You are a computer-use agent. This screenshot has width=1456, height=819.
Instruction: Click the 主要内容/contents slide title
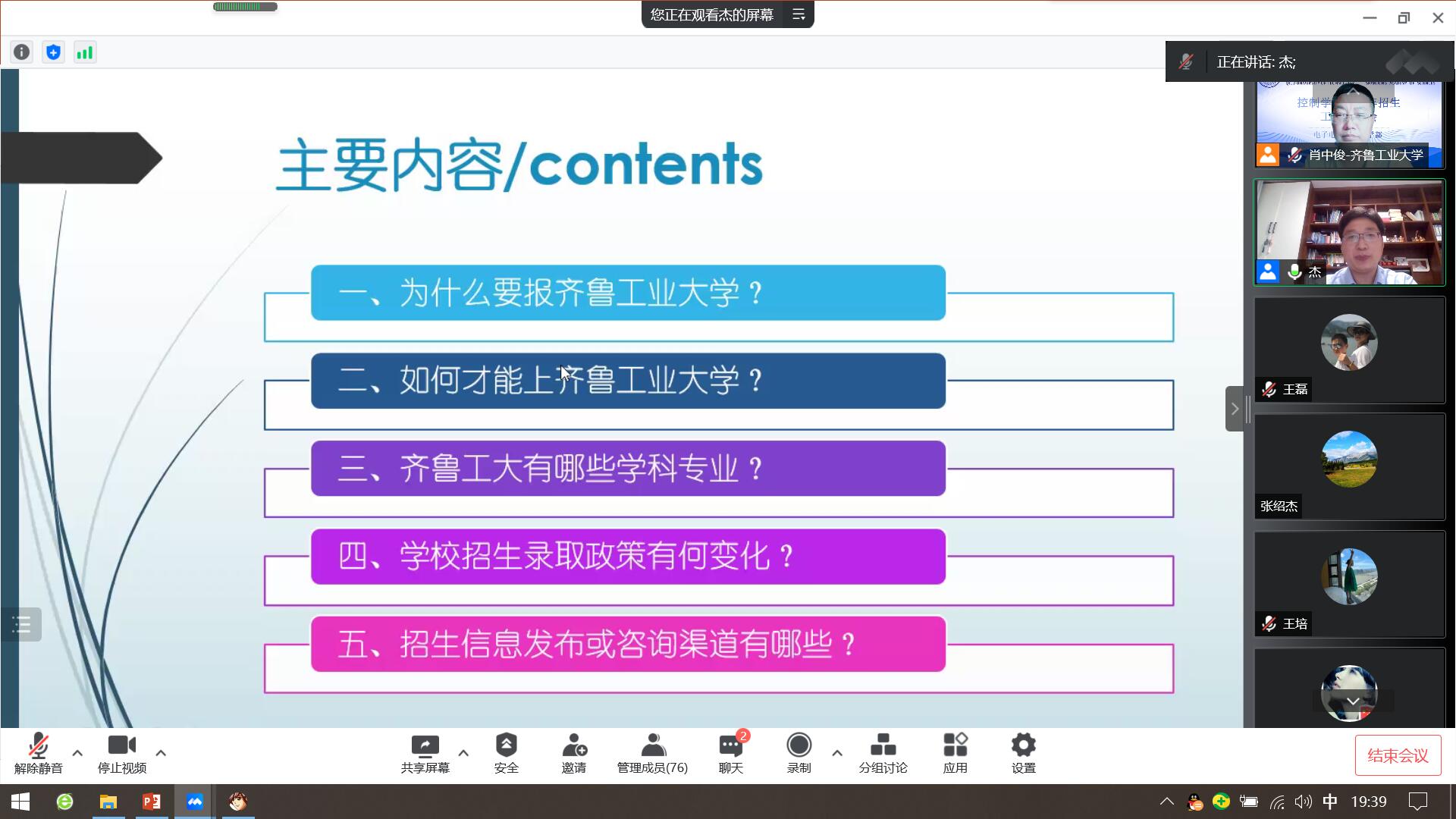[519, 165]
